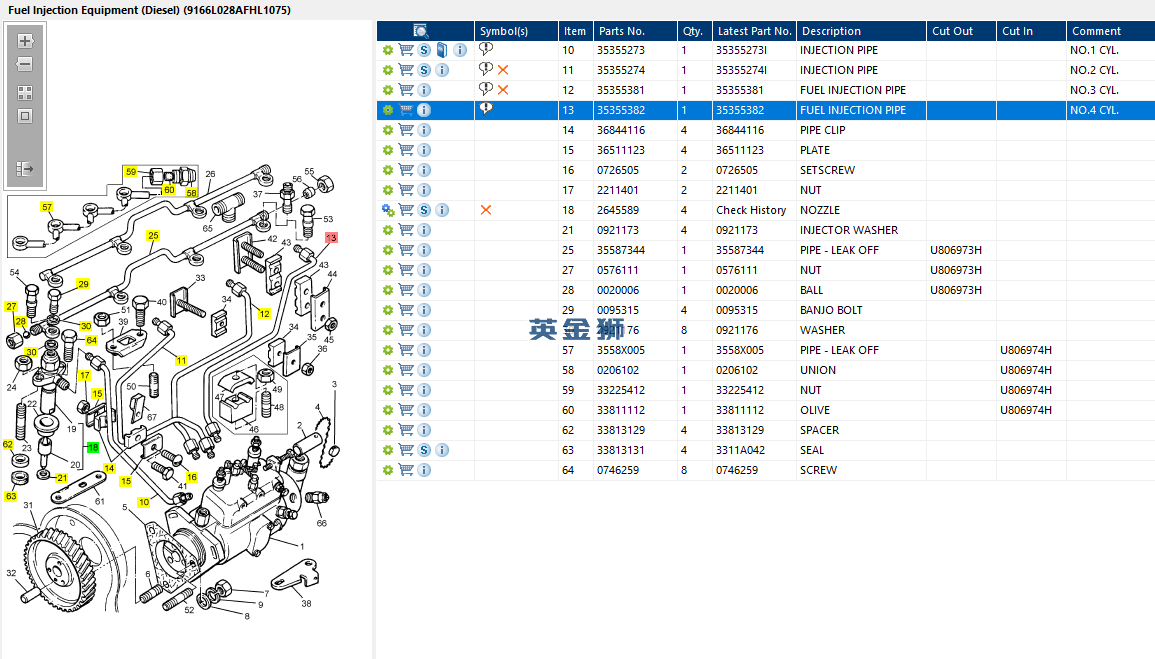This screenshot has width=1155, height=659.
Task: Click the single-square fit view icon
Action: coord(25,116)
